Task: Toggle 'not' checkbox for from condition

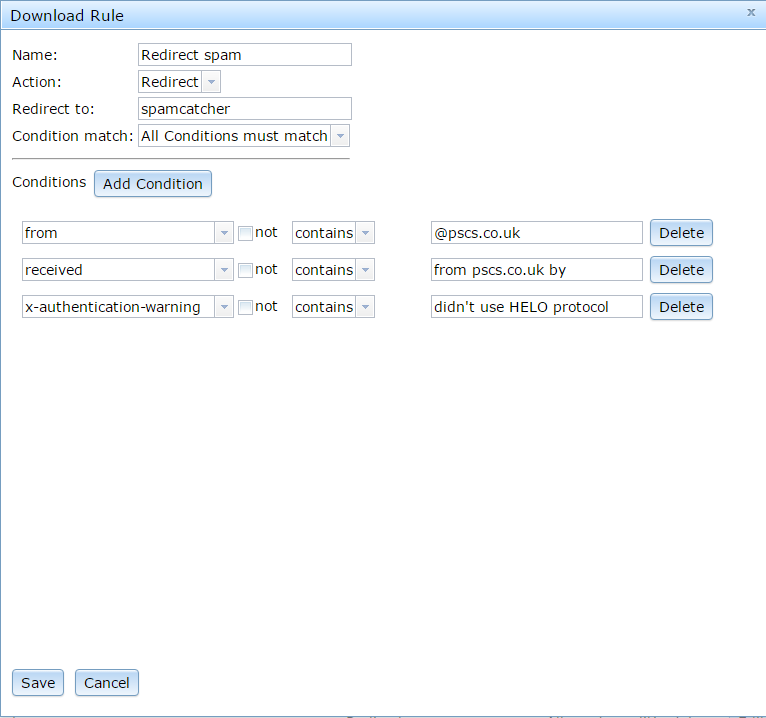Action: point(245,233)
